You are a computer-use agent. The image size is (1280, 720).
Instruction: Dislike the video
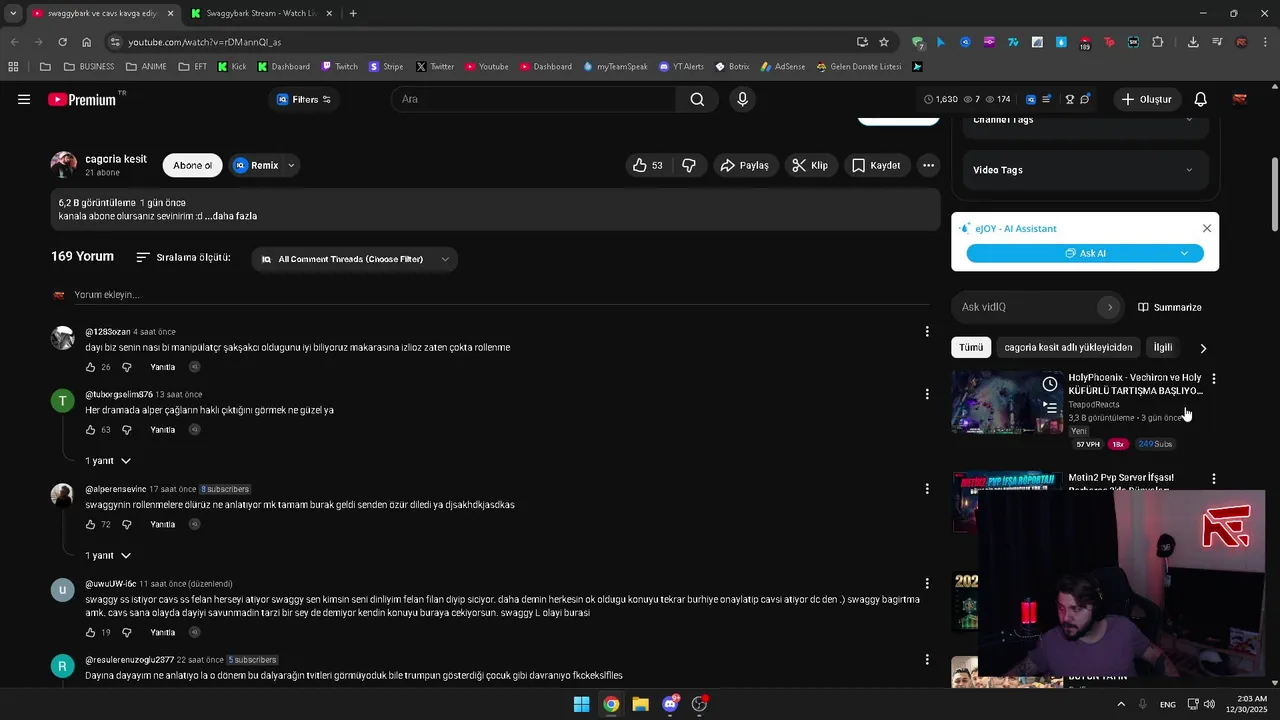(689, 165)
